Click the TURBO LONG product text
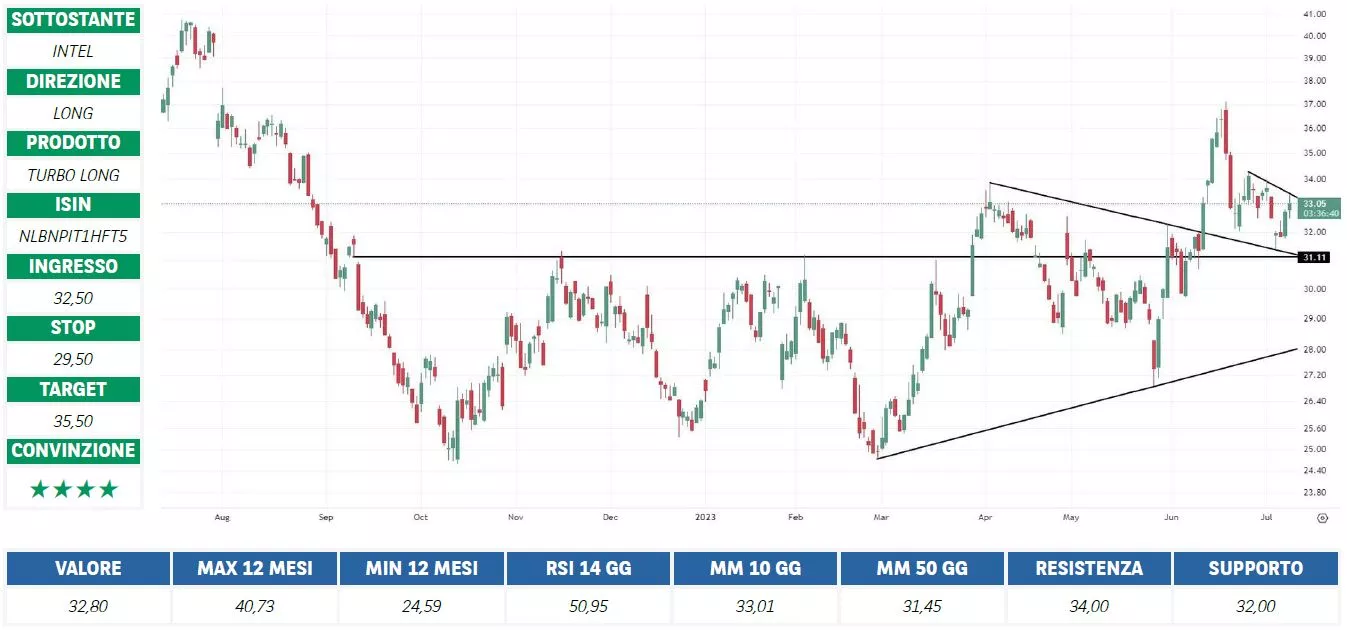Viewport: 1347px width, 630px height. [73, 175]
